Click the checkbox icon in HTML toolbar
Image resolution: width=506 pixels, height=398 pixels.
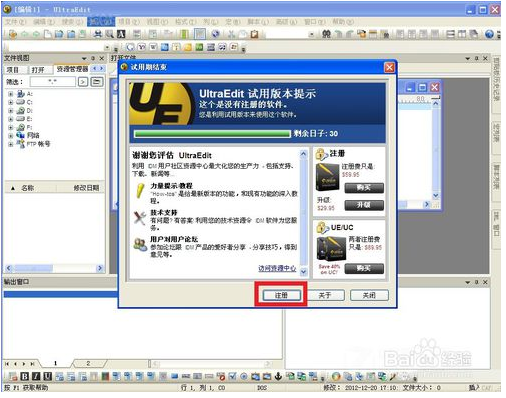[x=232, y=376]
